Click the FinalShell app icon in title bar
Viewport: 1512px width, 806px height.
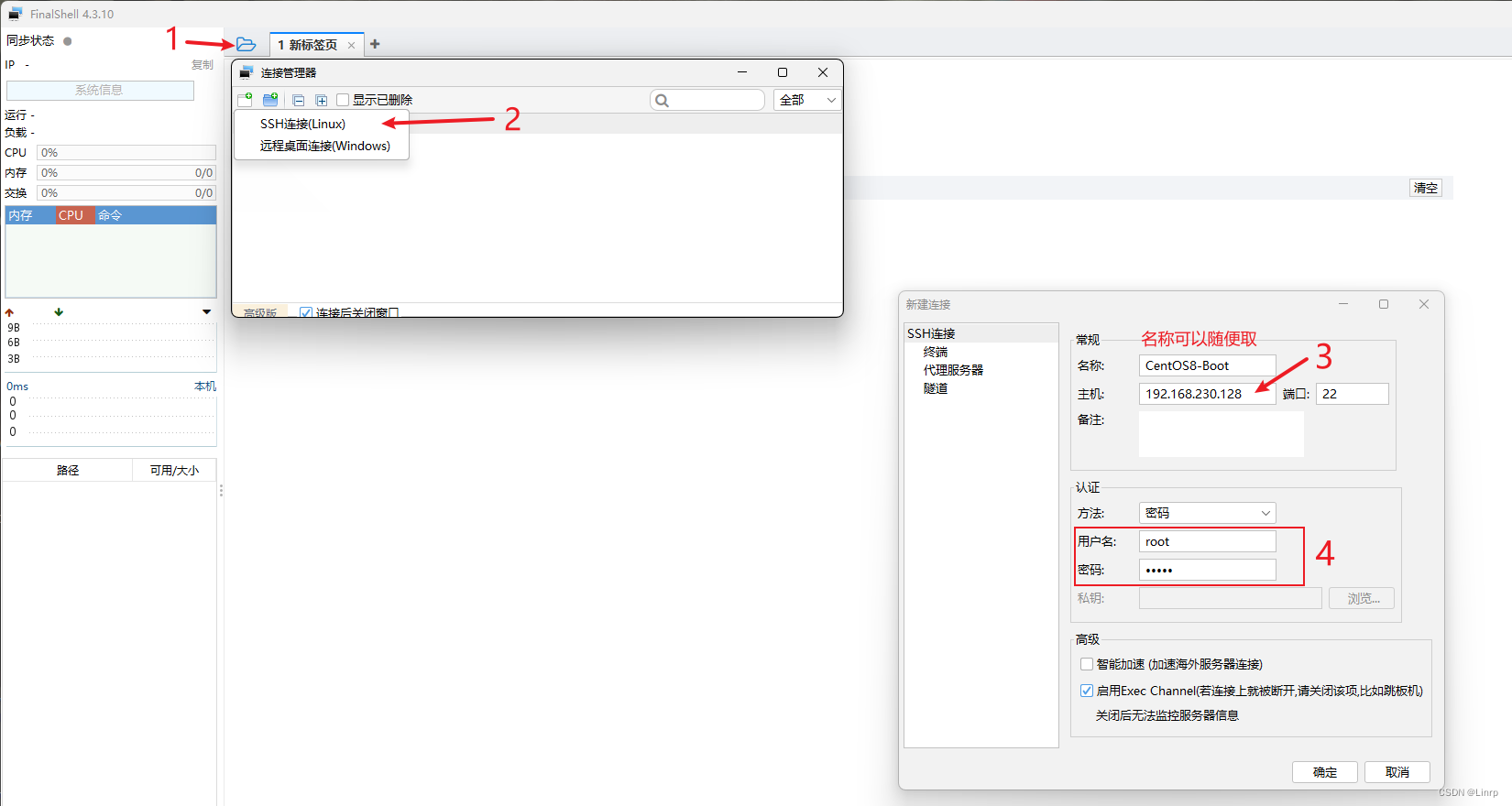click(x=16, y=14)
